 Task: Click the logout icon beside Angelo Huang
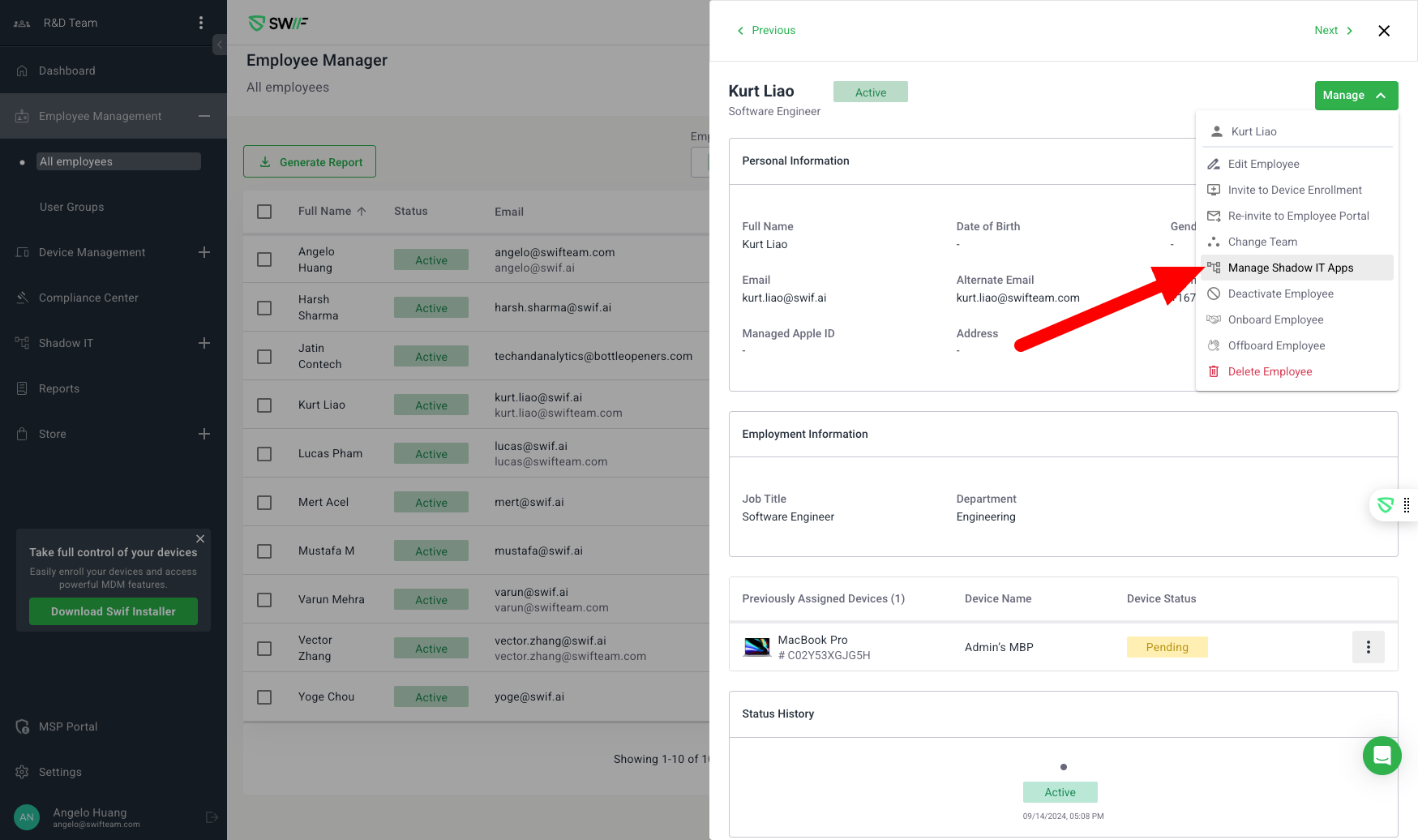tap(212, 817)
